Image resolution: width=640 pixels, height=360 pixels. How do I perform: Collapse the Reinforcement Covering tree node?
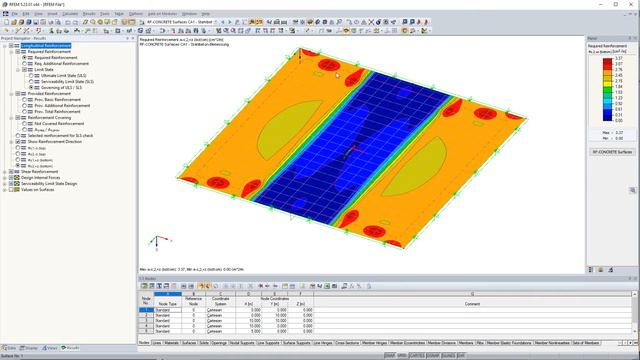11,118
